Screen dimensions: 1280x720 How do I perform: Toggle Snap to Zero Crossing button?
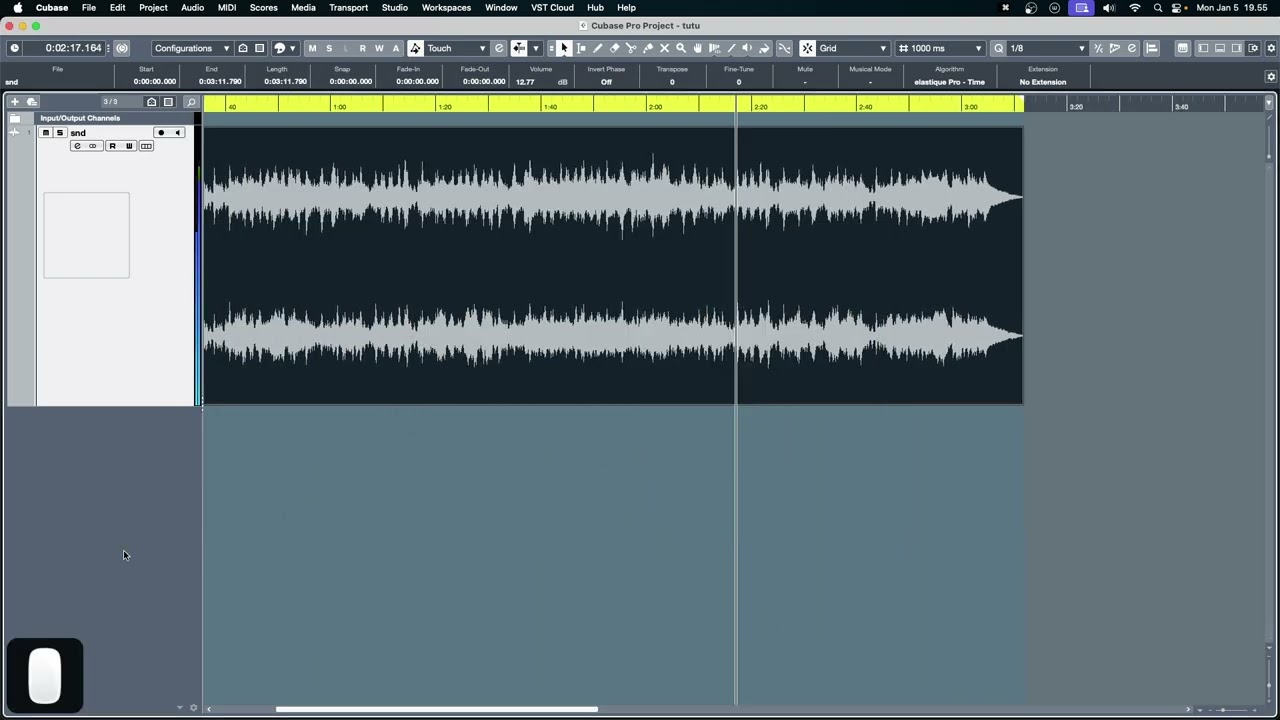tap(784, 48)
